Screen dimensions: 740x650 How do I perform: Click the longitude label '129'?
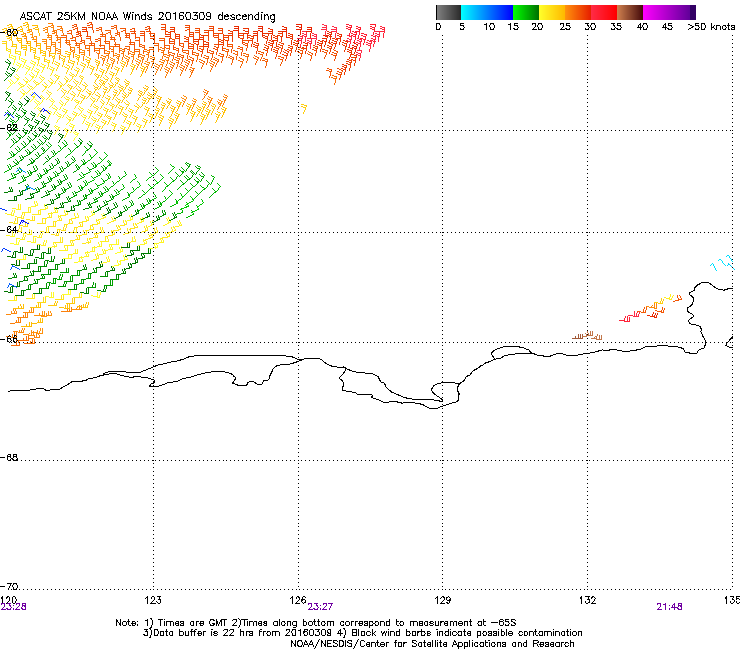click(x=443, y=600)
